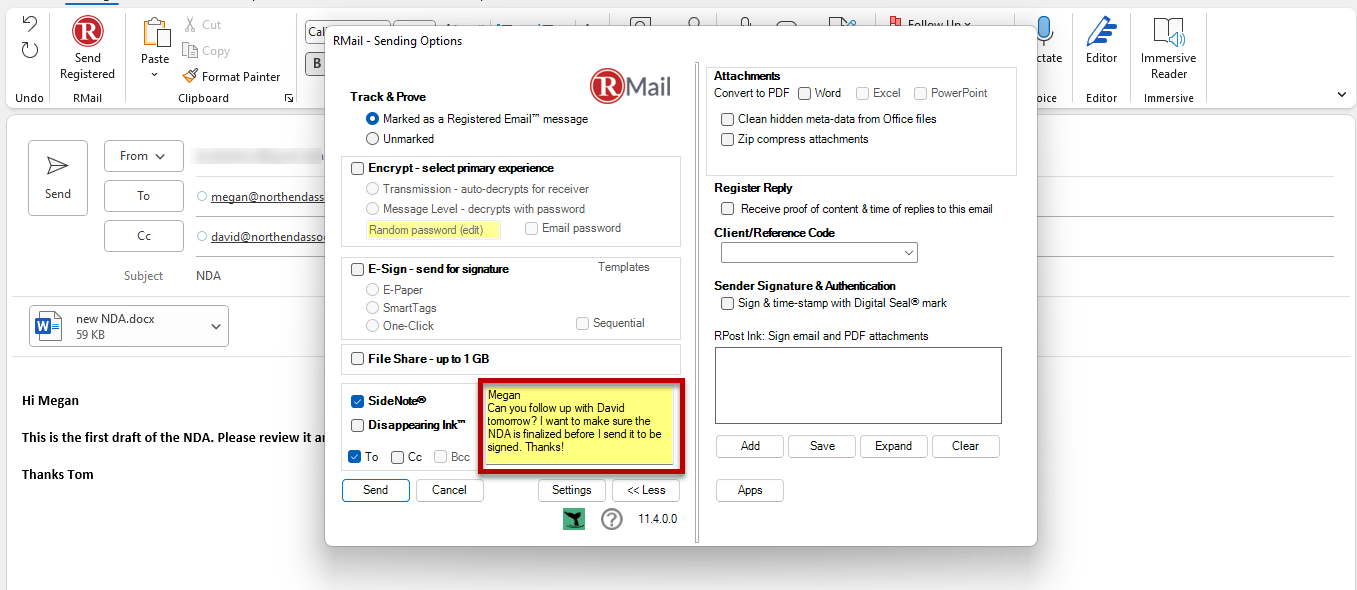
Task: Open the From account selector
Action: click(143, 156)
